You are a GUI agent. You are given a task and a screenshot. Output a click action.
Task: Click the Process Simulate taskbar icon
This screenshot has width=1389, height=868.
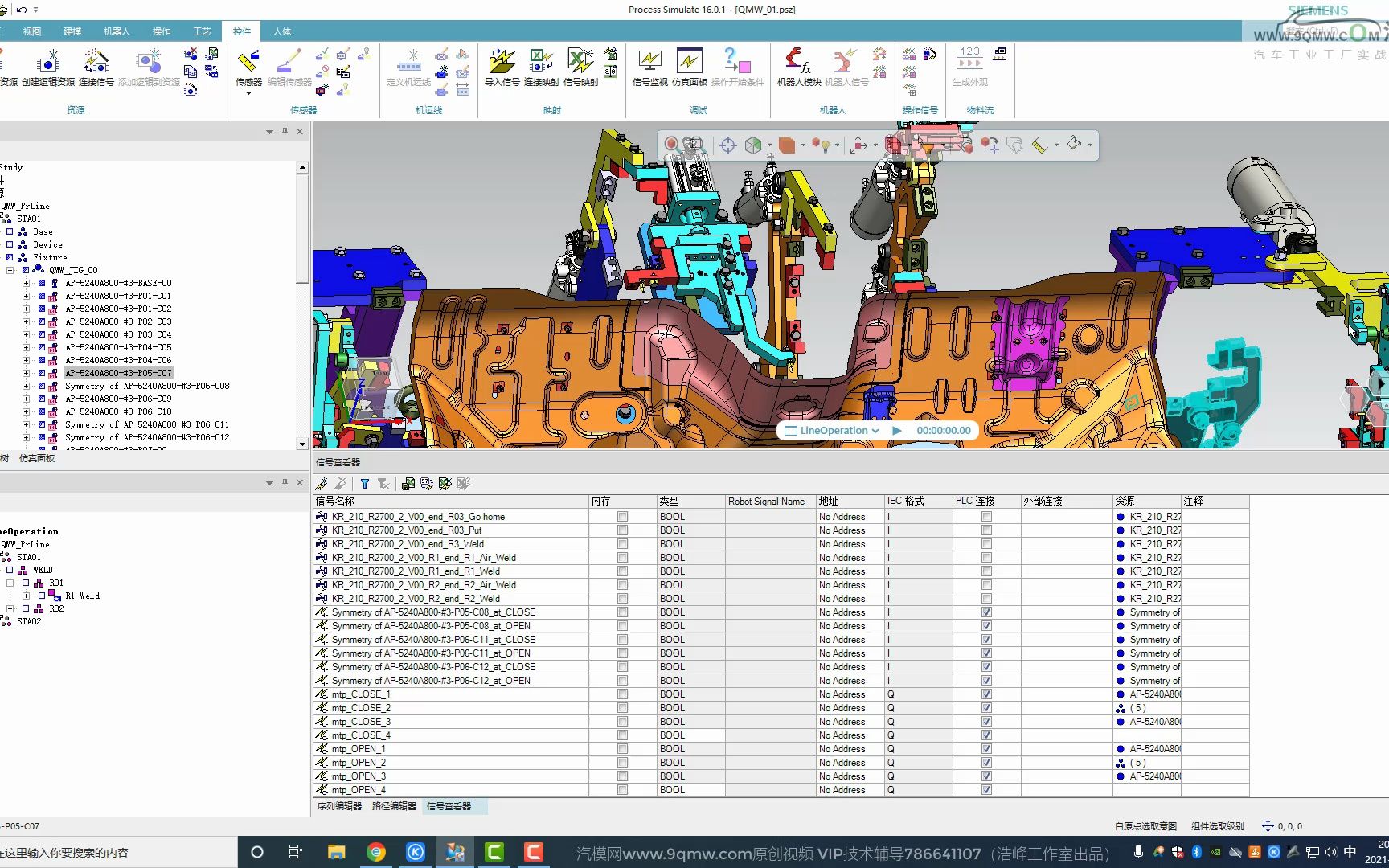(x=455, y=852)
